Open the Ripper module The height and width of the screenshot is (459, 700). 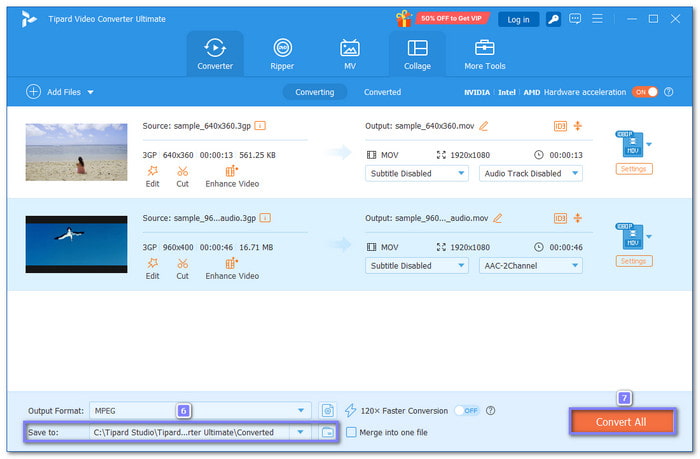[282, 54]
